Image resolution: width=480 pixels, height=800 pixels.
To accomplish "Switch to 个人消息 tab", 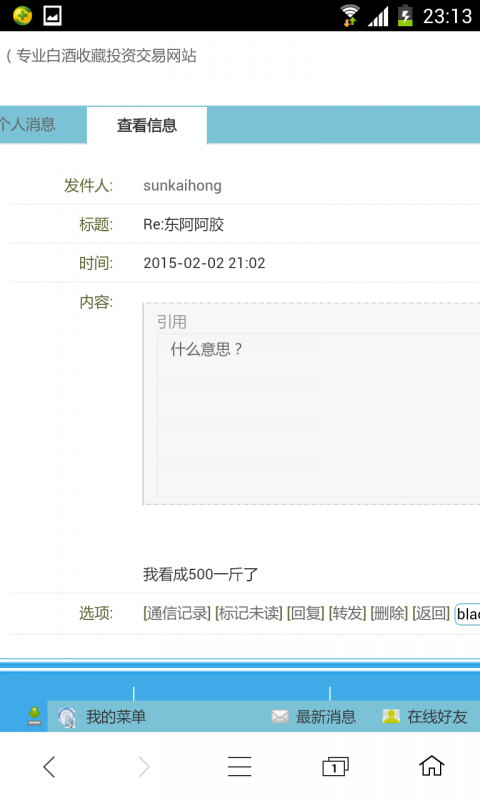I will coord(28,124).
